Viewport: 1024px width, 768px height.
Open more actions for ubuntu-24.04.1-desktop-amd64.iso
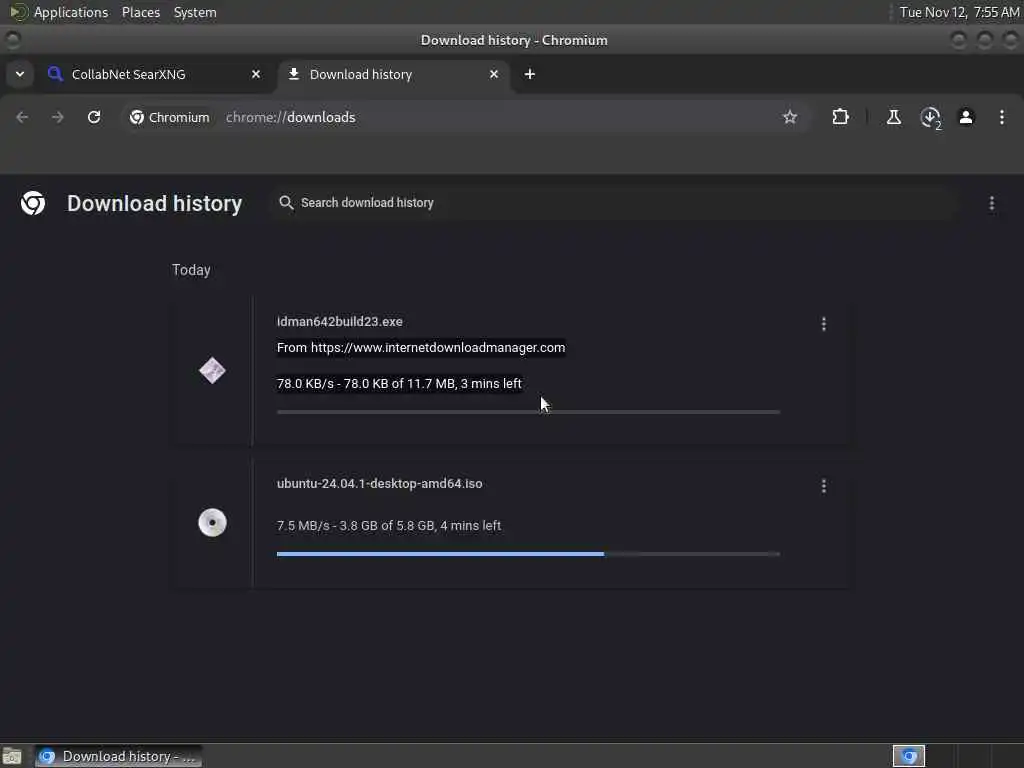[824, 486]
